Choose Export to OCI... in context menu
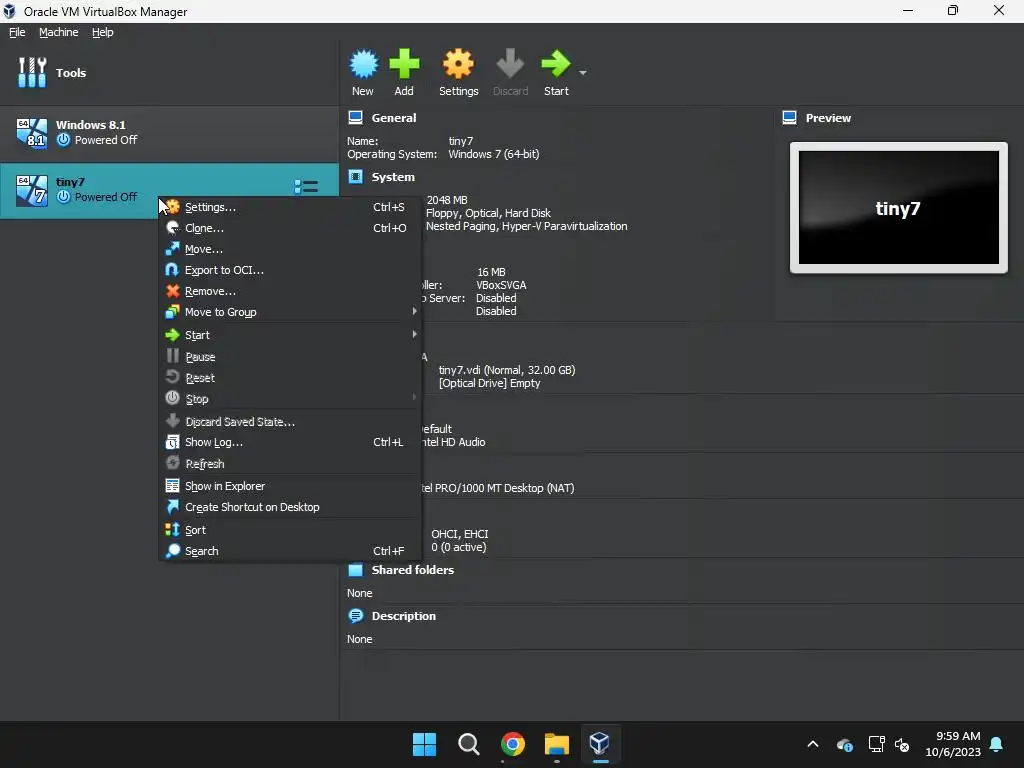 pyautogui.click(x=289, y=270)
